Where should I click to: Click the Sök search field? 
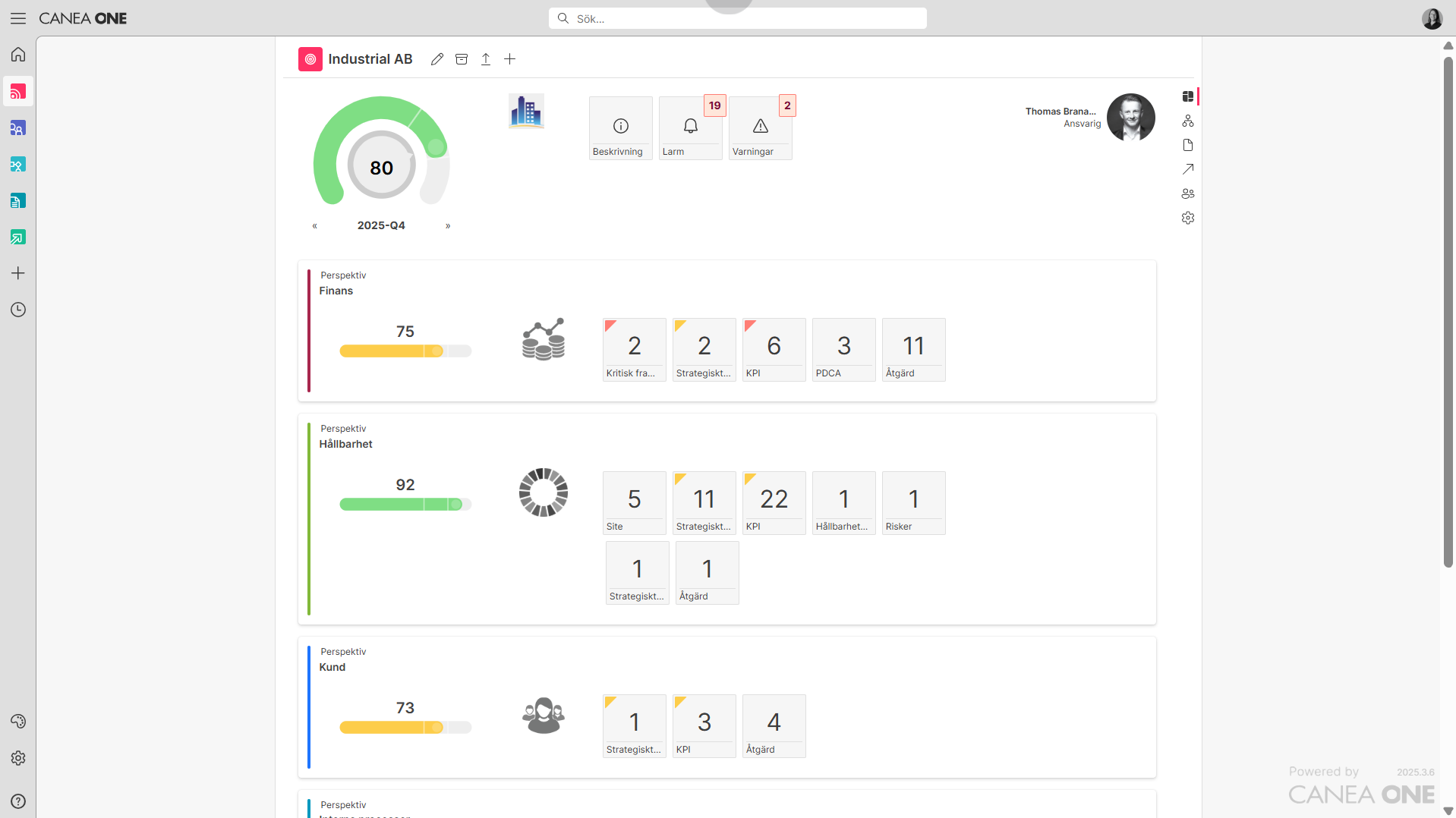click(737, 18)
